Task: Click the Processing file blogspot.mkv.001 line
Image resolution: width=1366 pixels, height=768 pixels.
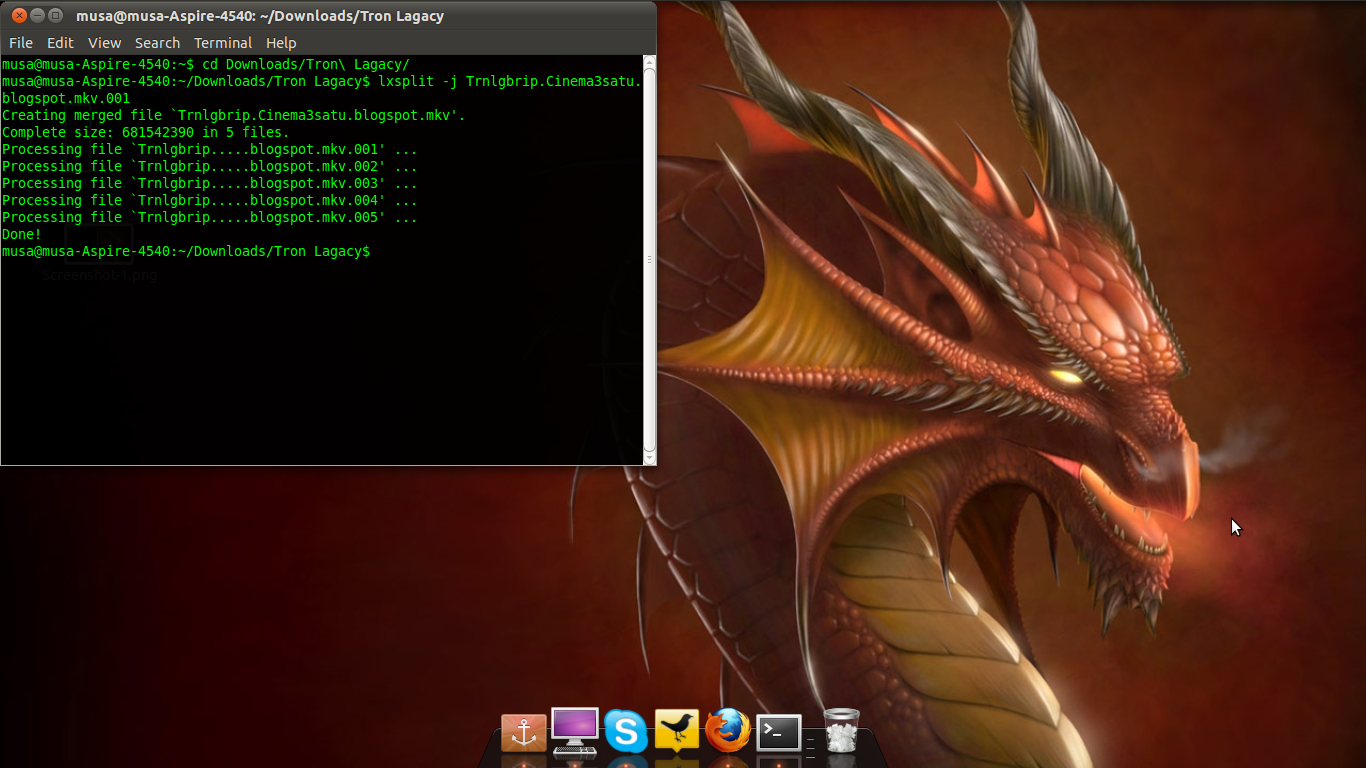Action: [210, 149]
